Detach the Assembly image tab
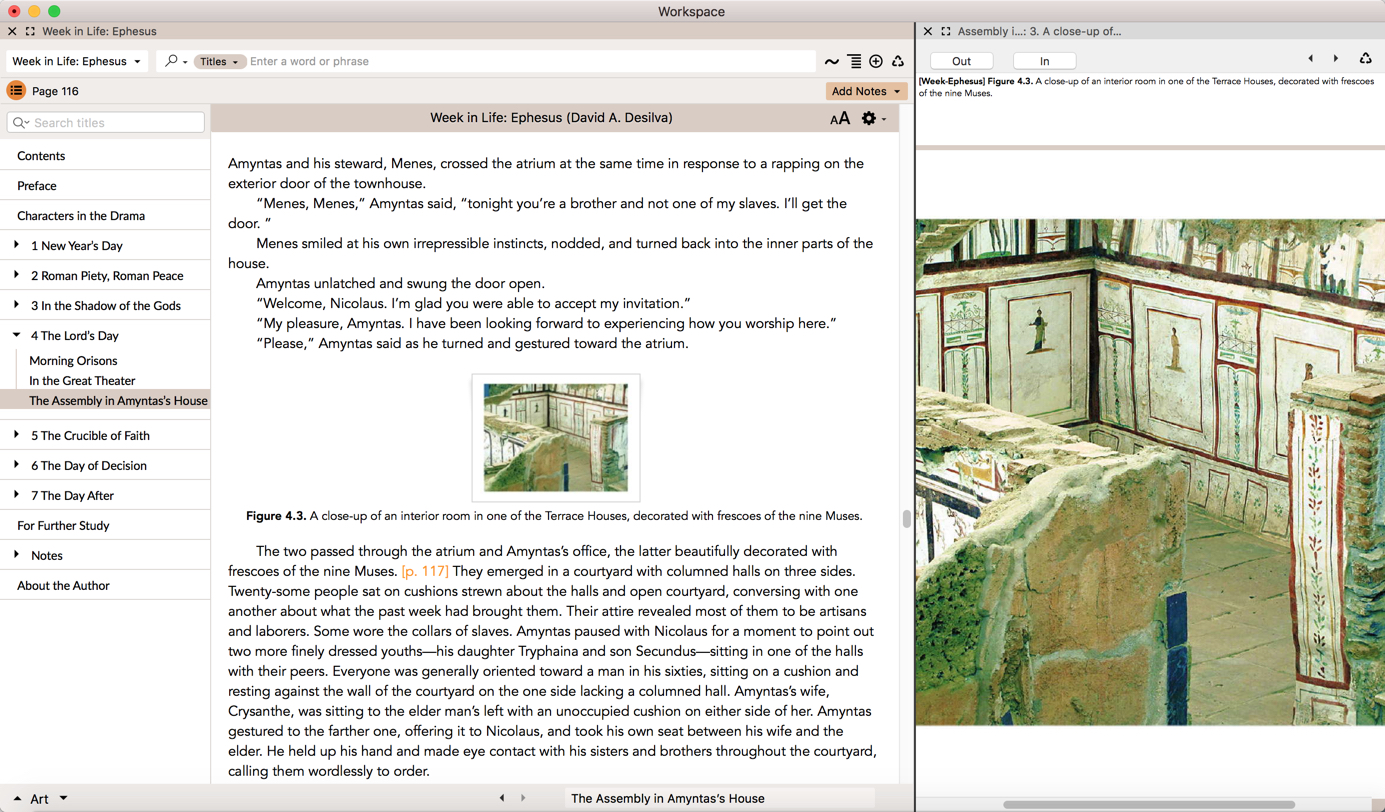The width and height of the screenshot is (1385, 812). pyautogui.click(x=946, y=32)
